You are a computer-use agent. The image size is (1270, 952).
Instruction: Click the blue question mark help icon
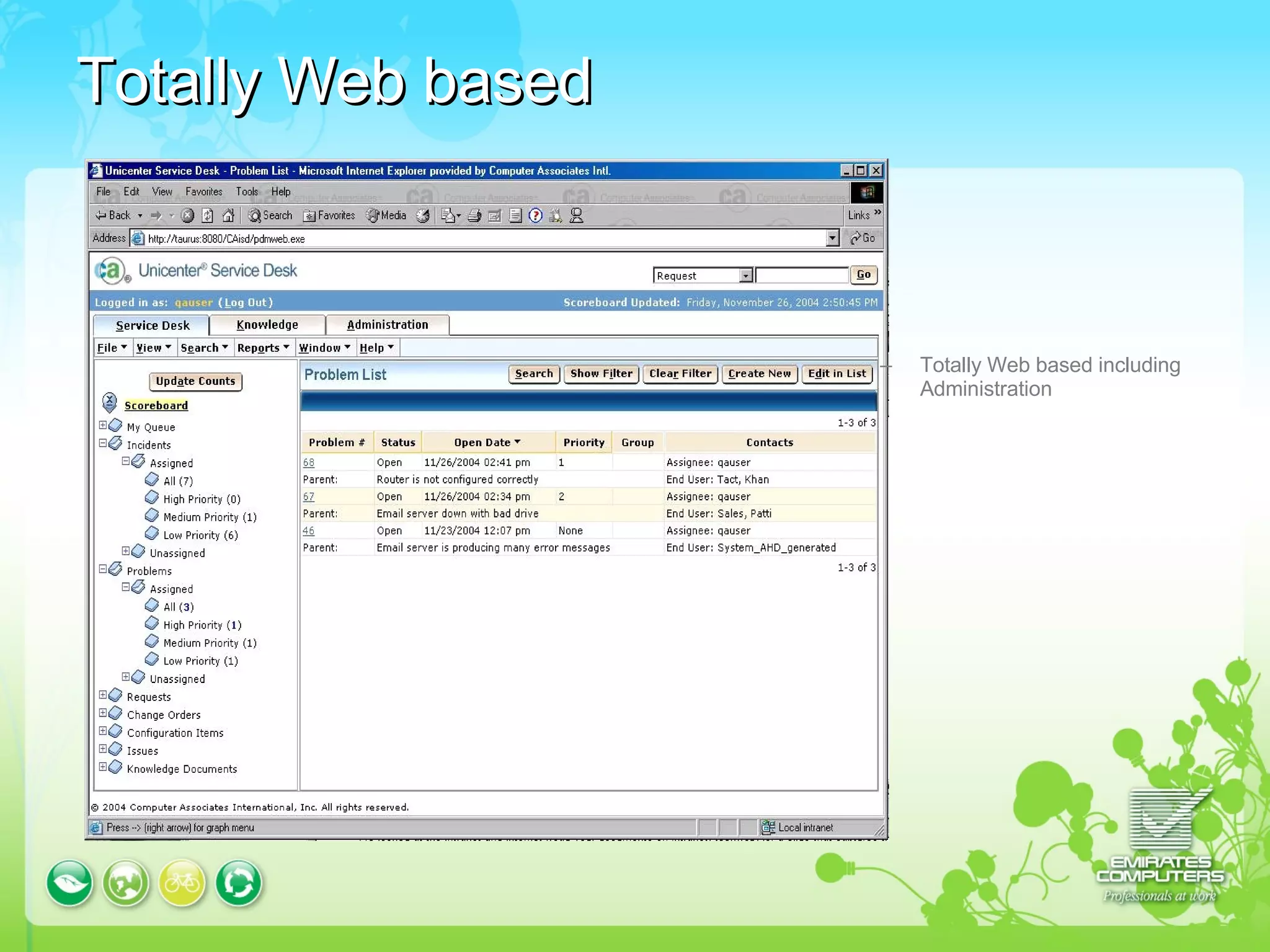[x=535, y=215]
